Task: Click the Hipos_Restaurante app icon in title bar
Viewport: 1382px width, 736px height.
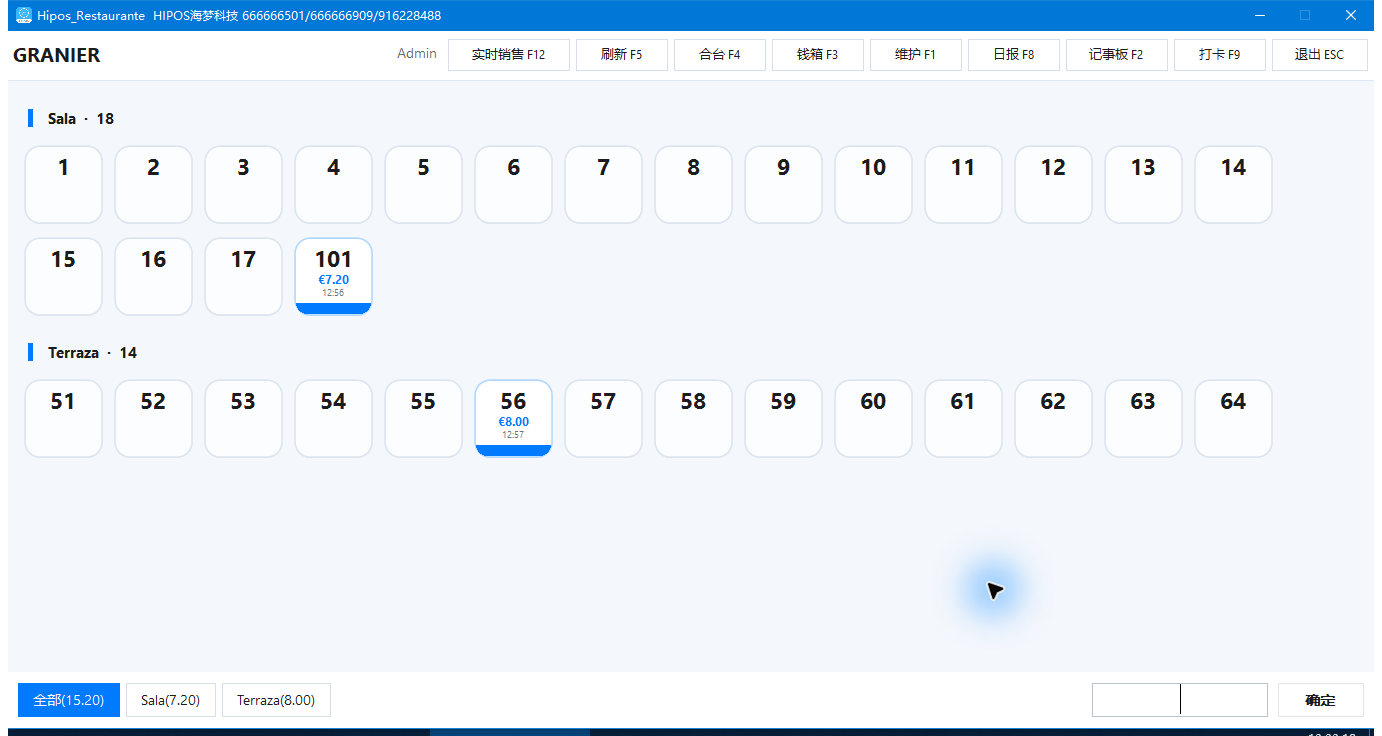Action: (24, 15)
